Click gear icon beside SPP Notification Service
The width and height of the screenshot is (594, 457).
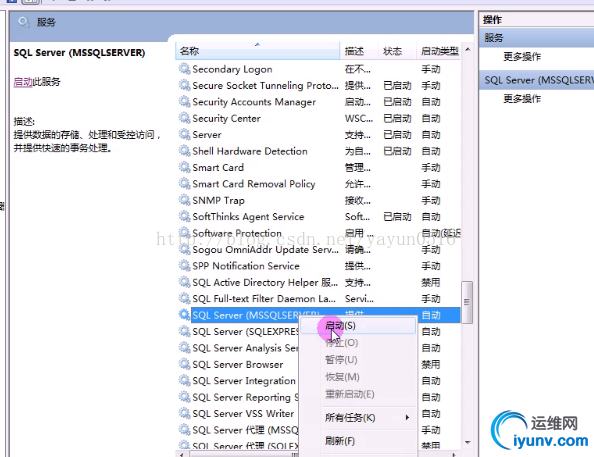tap(184, 266)
